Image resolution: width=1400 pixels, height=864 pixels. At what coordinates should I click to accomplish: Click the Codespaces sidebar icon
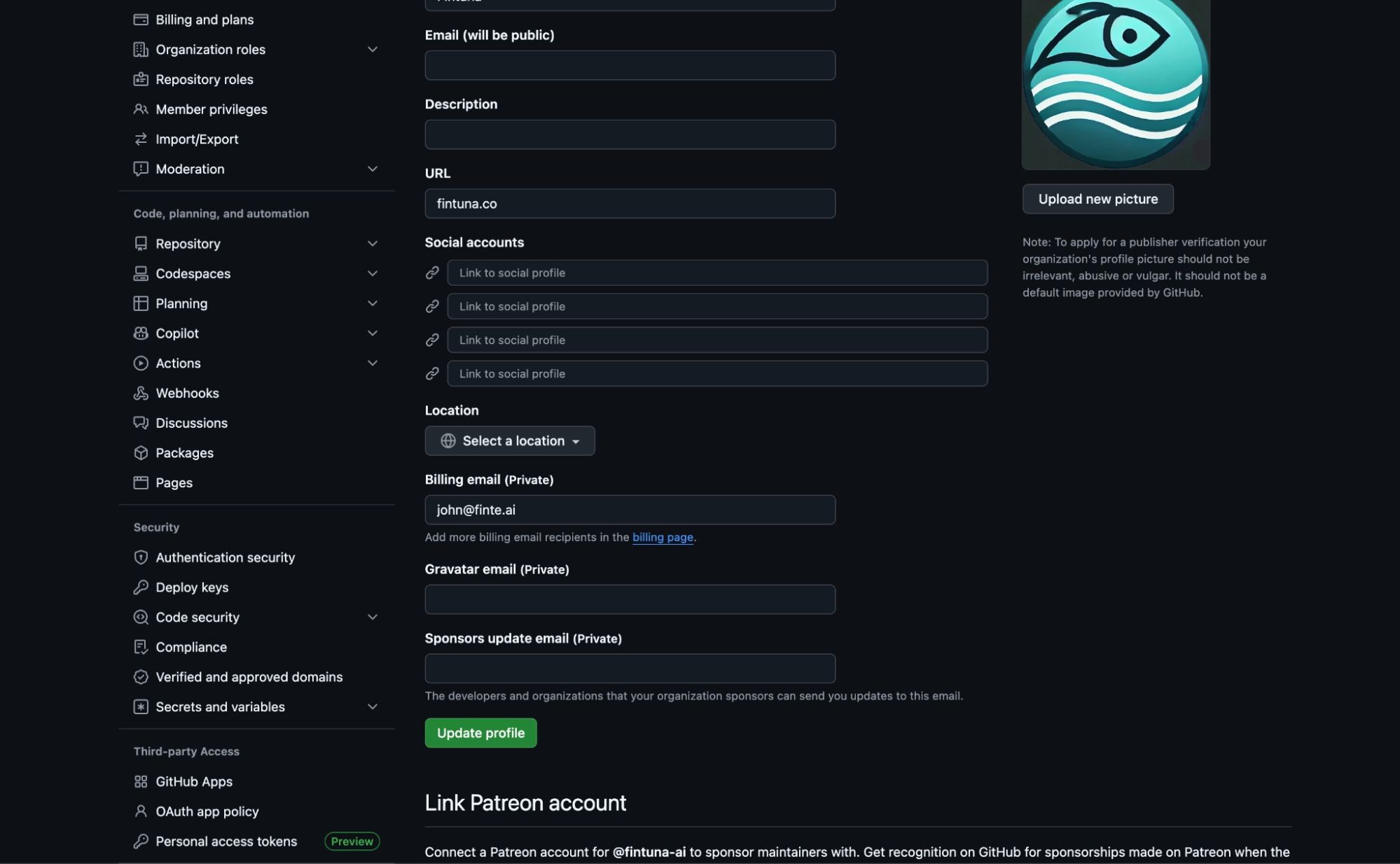point(141,274)
